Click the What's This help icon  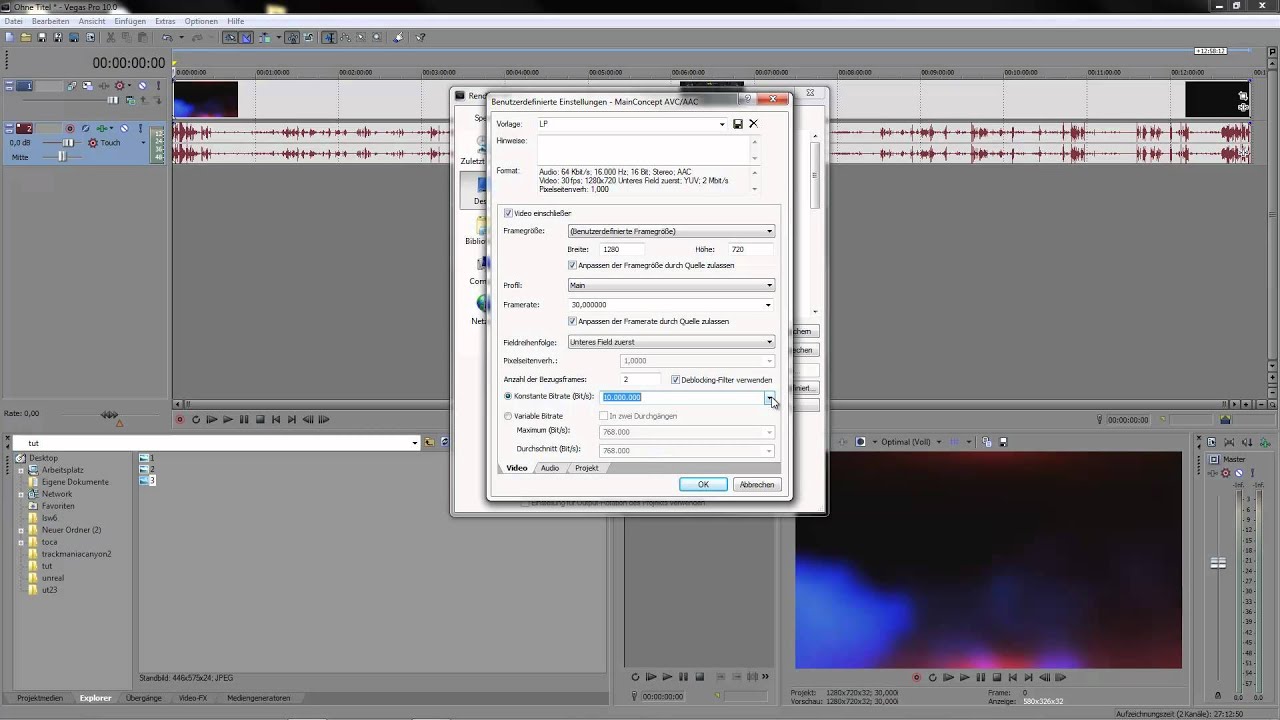[x=421, y=37]
